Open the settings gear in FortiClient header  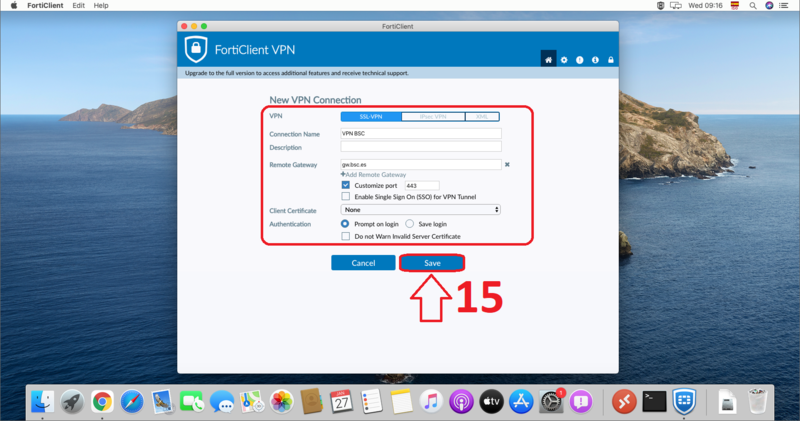pos(564,60)
